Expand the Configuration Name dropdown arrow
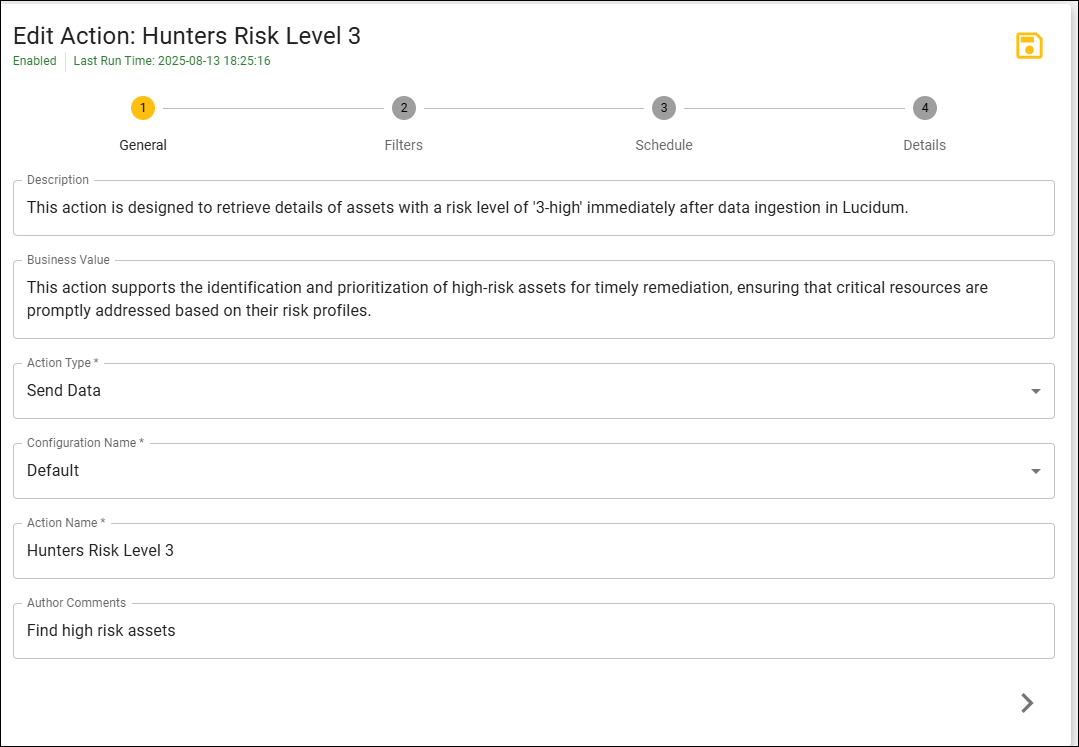 (1036, 471)
